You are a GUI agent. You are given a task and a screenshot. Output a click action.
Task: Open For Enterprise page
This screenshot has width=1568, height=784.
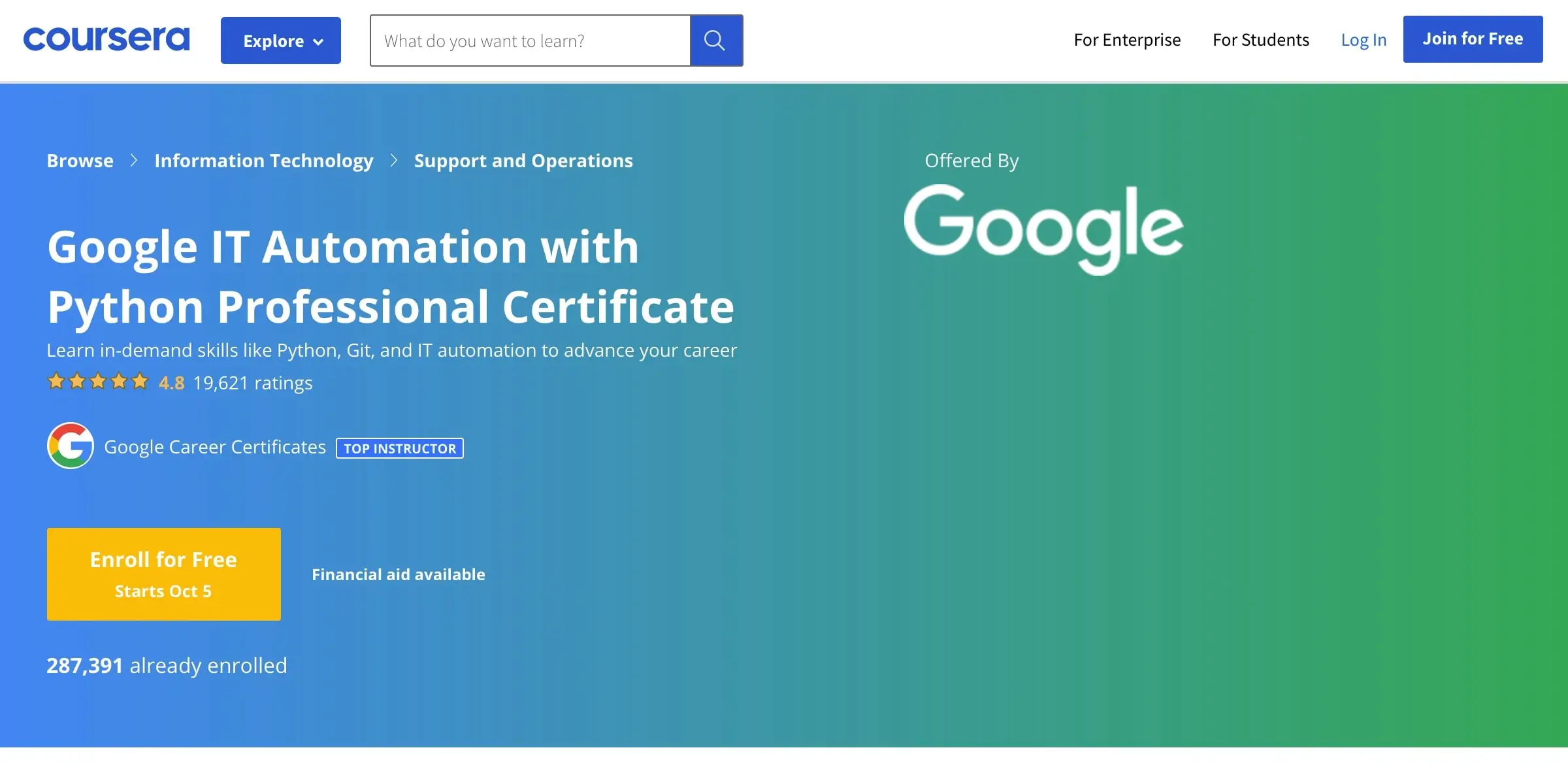coord(1127,40)
